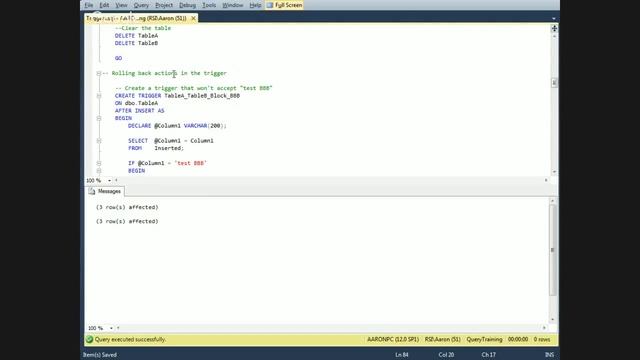Click the 'Item(s) Saved' status text
This screenshot has width=640, height=360.
pos(100,355)
